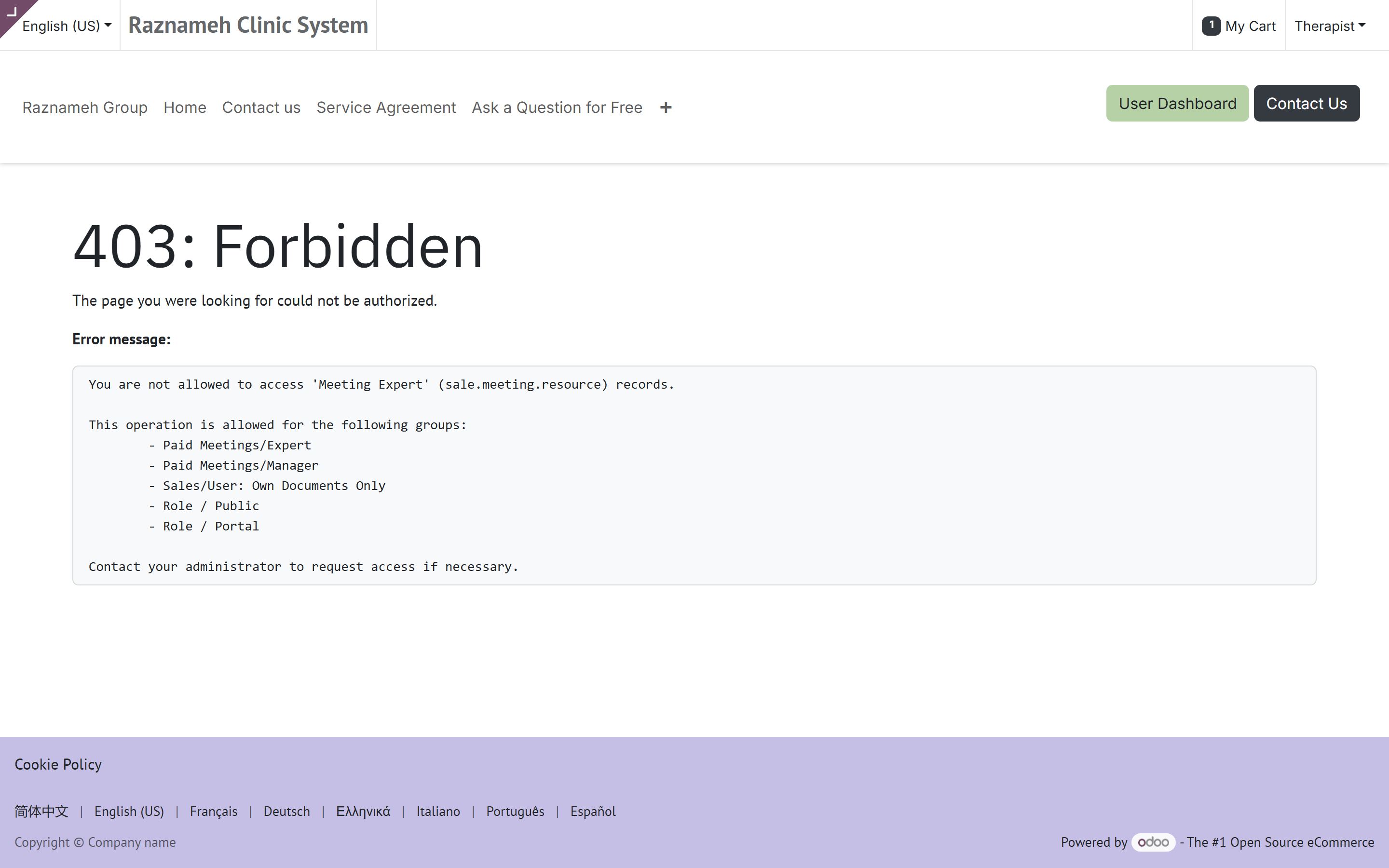Switch language to 简体中文 in footer
1389x868 pixels.
click(41, 811)
